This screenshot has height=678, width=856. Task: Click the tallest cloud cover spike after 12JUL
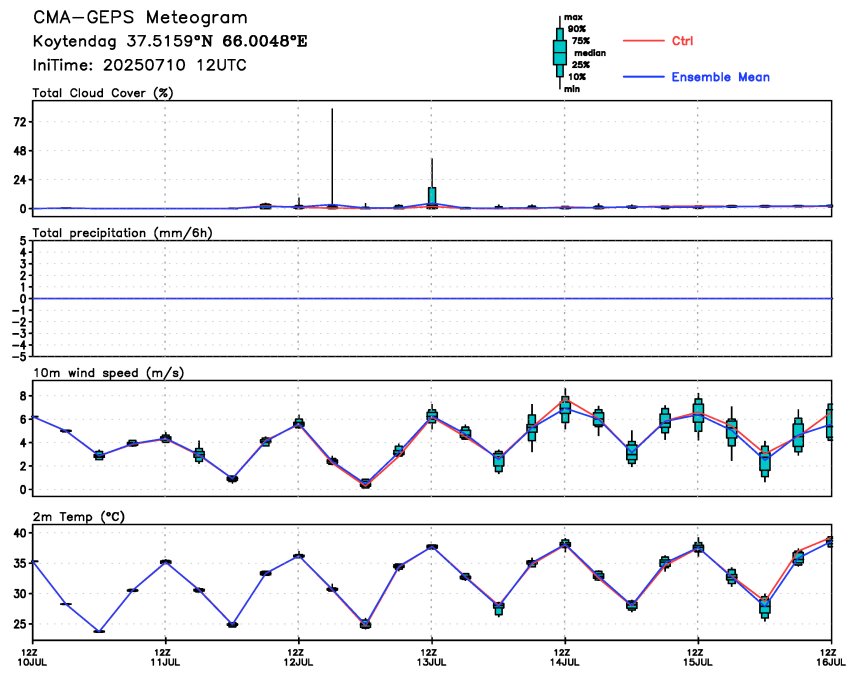coord(332,158)
